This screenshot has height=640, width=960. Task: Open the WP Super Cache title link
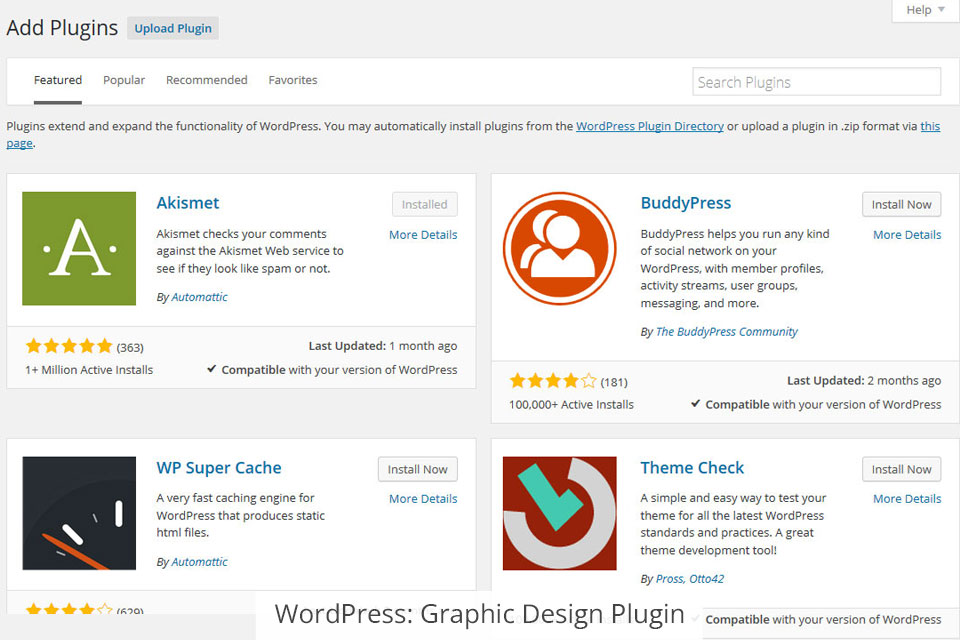[x=219, y=468]
